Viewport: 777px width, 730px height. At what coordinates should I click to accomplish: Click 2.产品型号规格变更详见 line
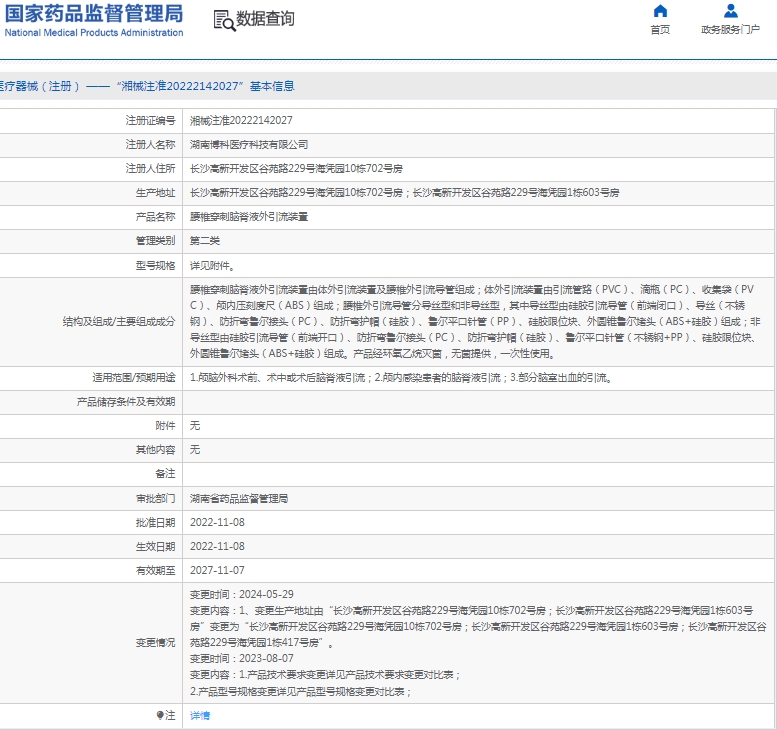click(x=301, y=691)
